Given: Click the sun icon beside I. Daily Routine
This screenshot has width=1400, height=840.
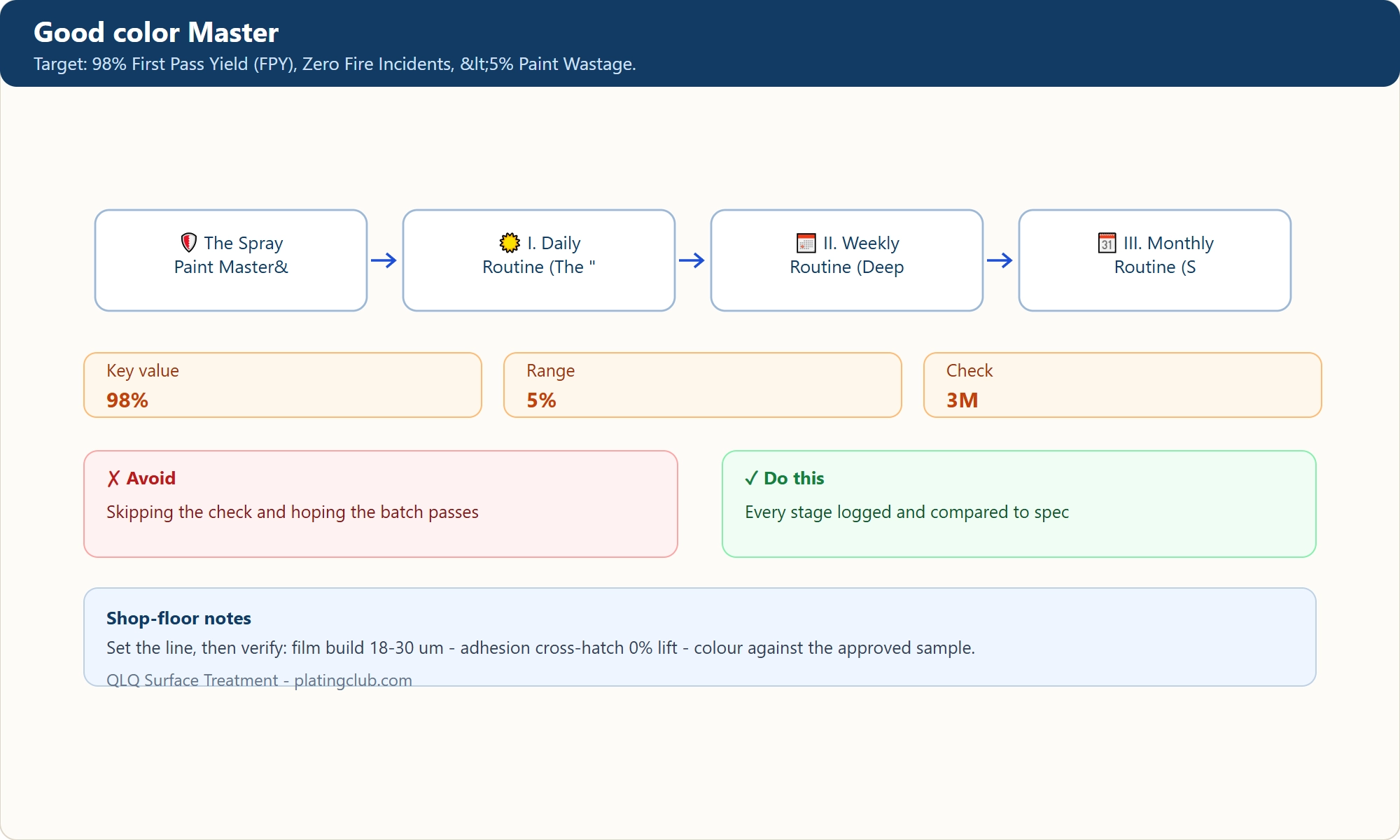Looking at the screenshot, I should pos(510,243).
